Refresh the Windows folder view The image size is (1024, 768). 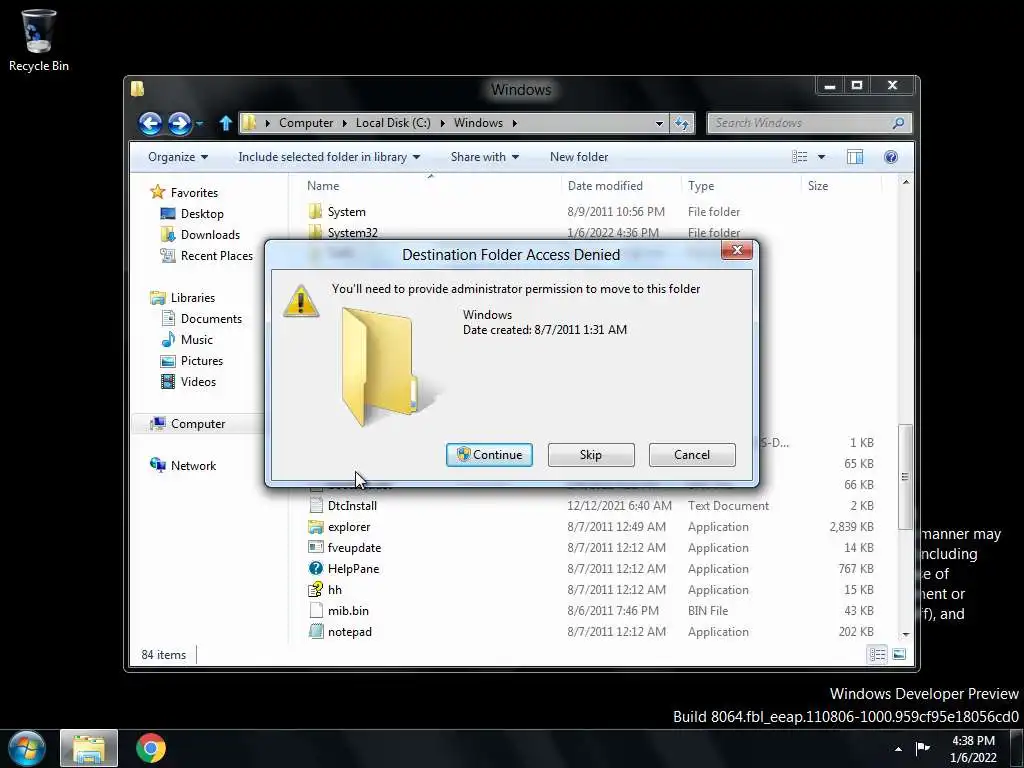(682, 123)
